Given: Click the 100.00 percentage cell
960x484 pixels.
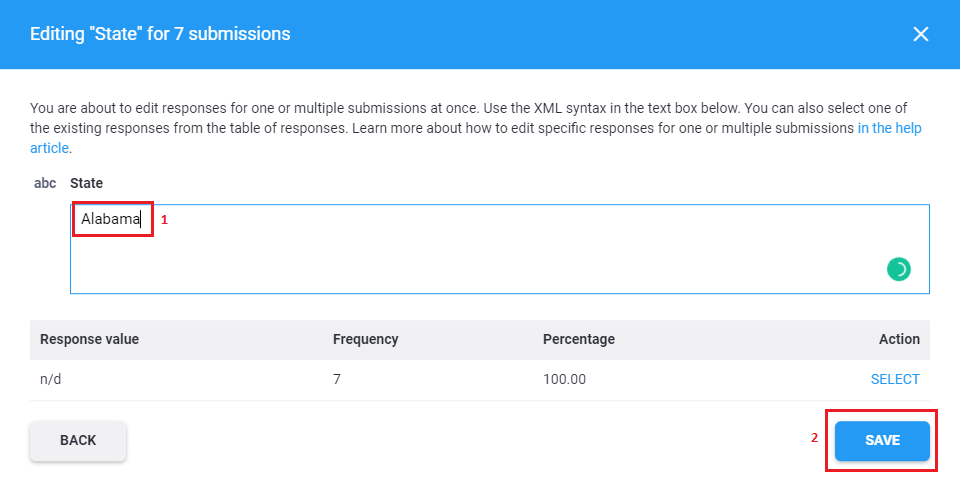Looking at the screenshot, I should tap(564, 379).
